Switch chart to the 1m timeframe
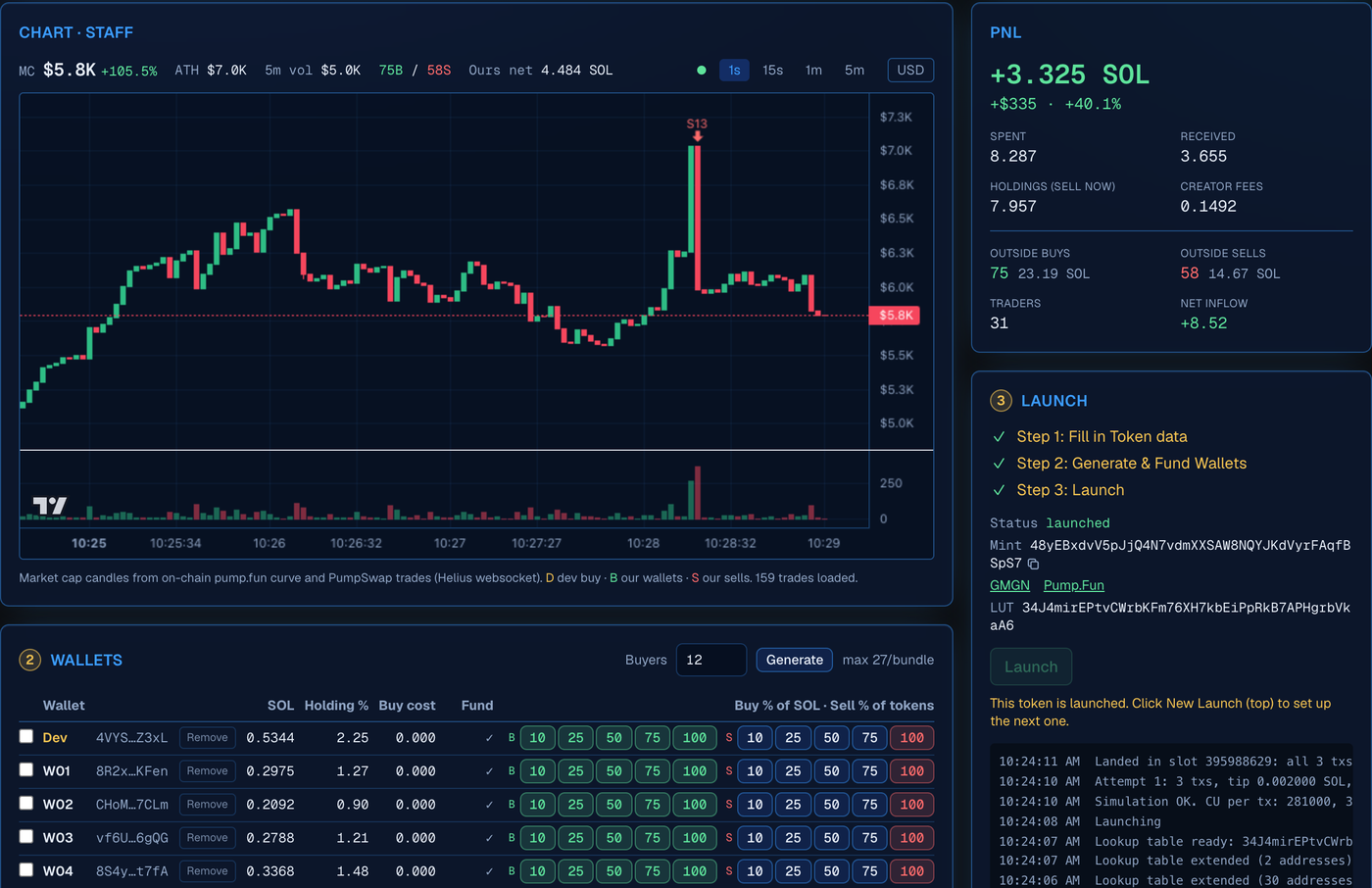1372x888 pixels. 813,71
